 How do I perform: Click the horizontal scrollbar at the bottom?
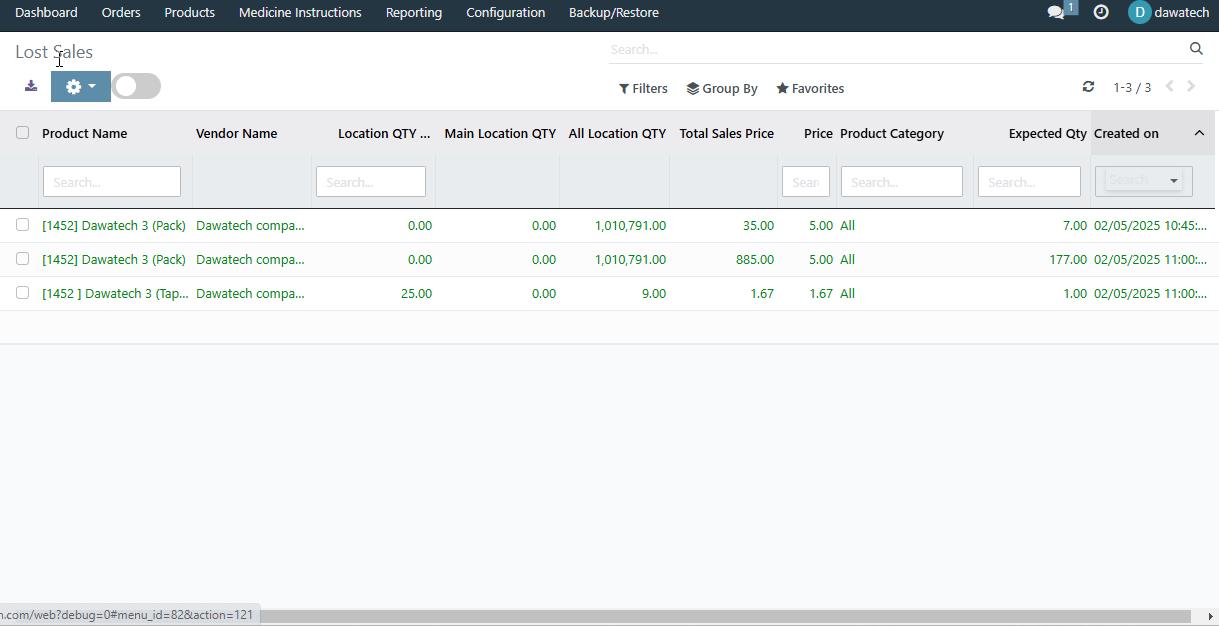pyautogui.click(x=725, y=616)
